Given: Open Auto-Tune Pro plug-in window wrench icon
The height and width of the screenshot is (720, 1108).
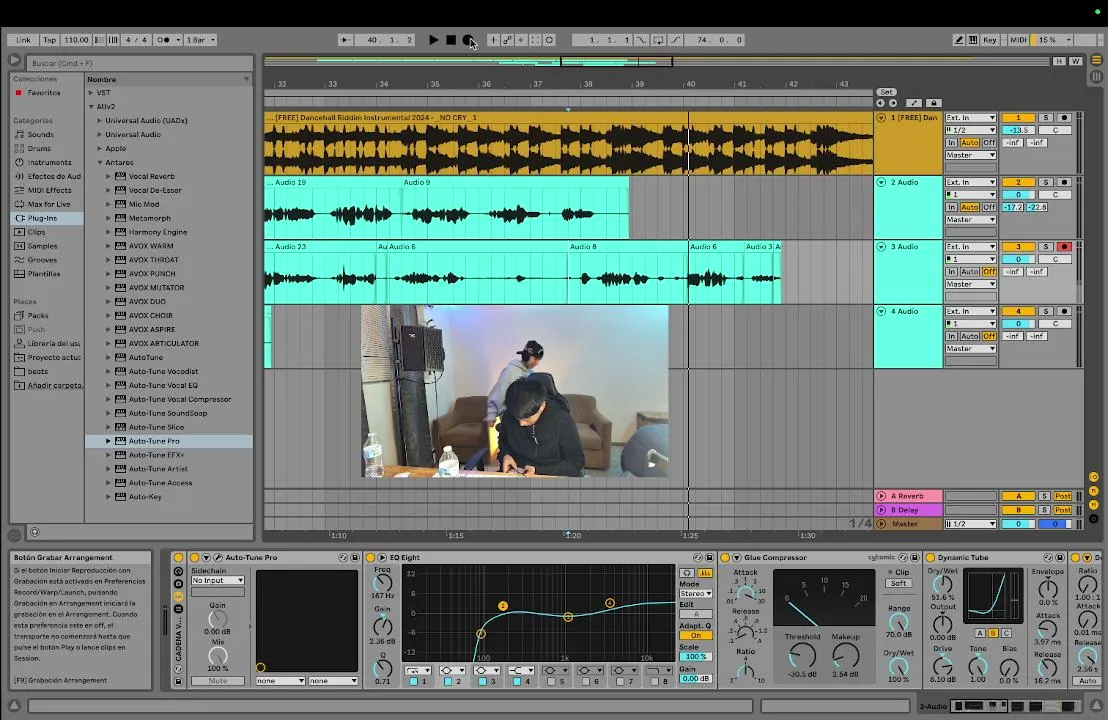Looking at the screenshot, I should (218, 557).
